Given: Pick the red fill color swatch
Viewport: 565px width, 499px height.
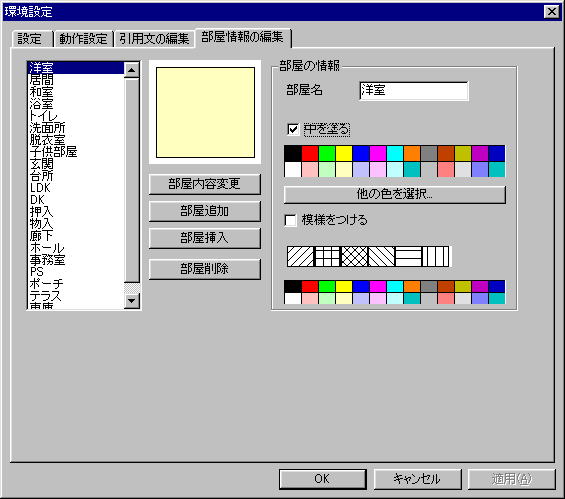Looking at the screenshot, I should pos(310,153).
